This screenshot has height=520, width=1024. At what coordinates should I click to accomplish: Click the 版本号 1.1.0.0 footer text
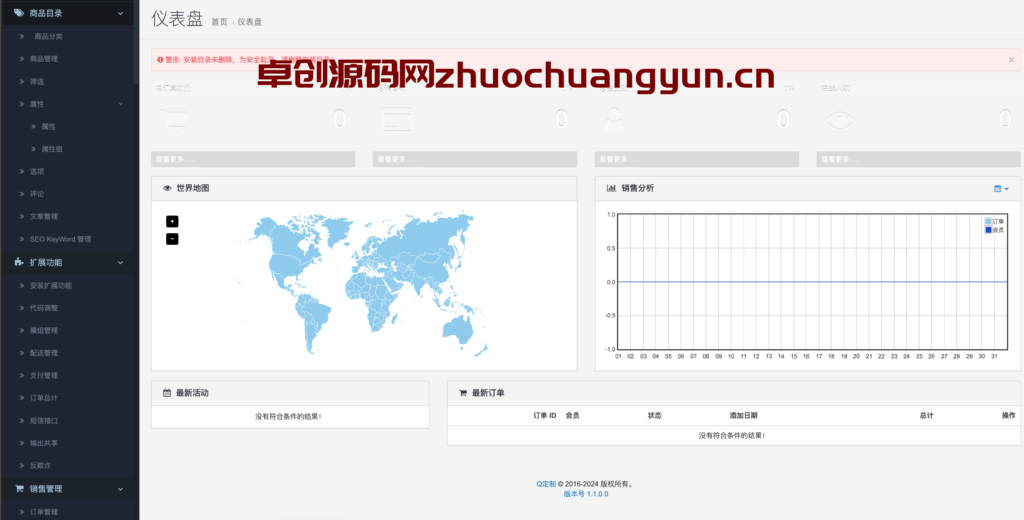586,495
